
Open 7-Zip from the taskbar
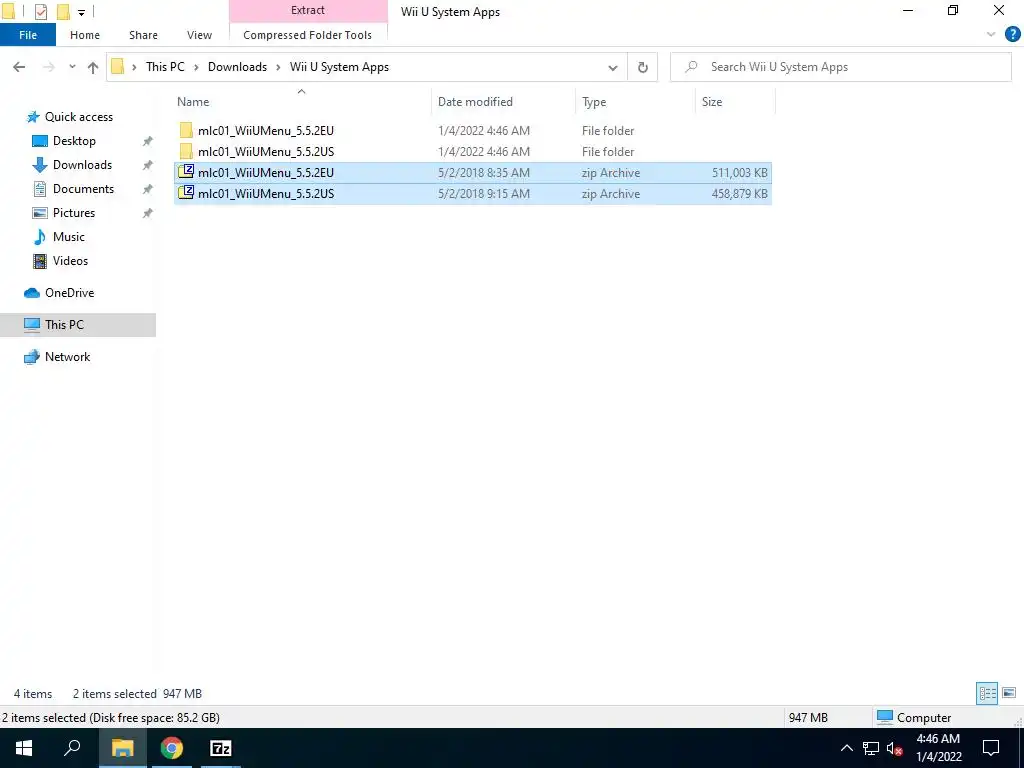pyautogui.click(x=221, y=748)
